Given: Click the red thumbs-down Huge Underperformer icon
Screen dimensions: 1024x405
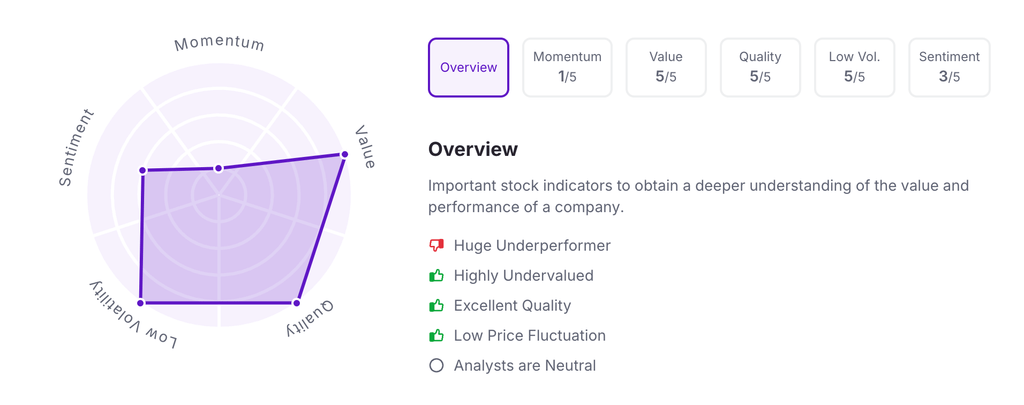Looking at the screenshot, I should pos(436,246).
